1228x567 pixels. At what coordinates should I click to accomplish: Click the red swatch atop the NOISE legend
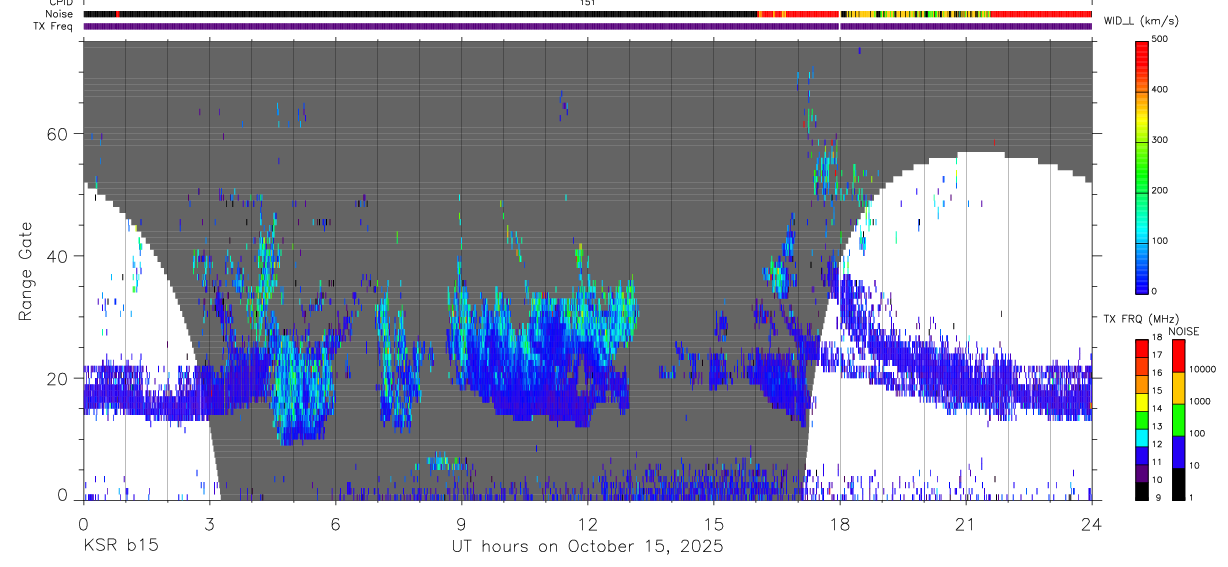(x=1179, y=355)
